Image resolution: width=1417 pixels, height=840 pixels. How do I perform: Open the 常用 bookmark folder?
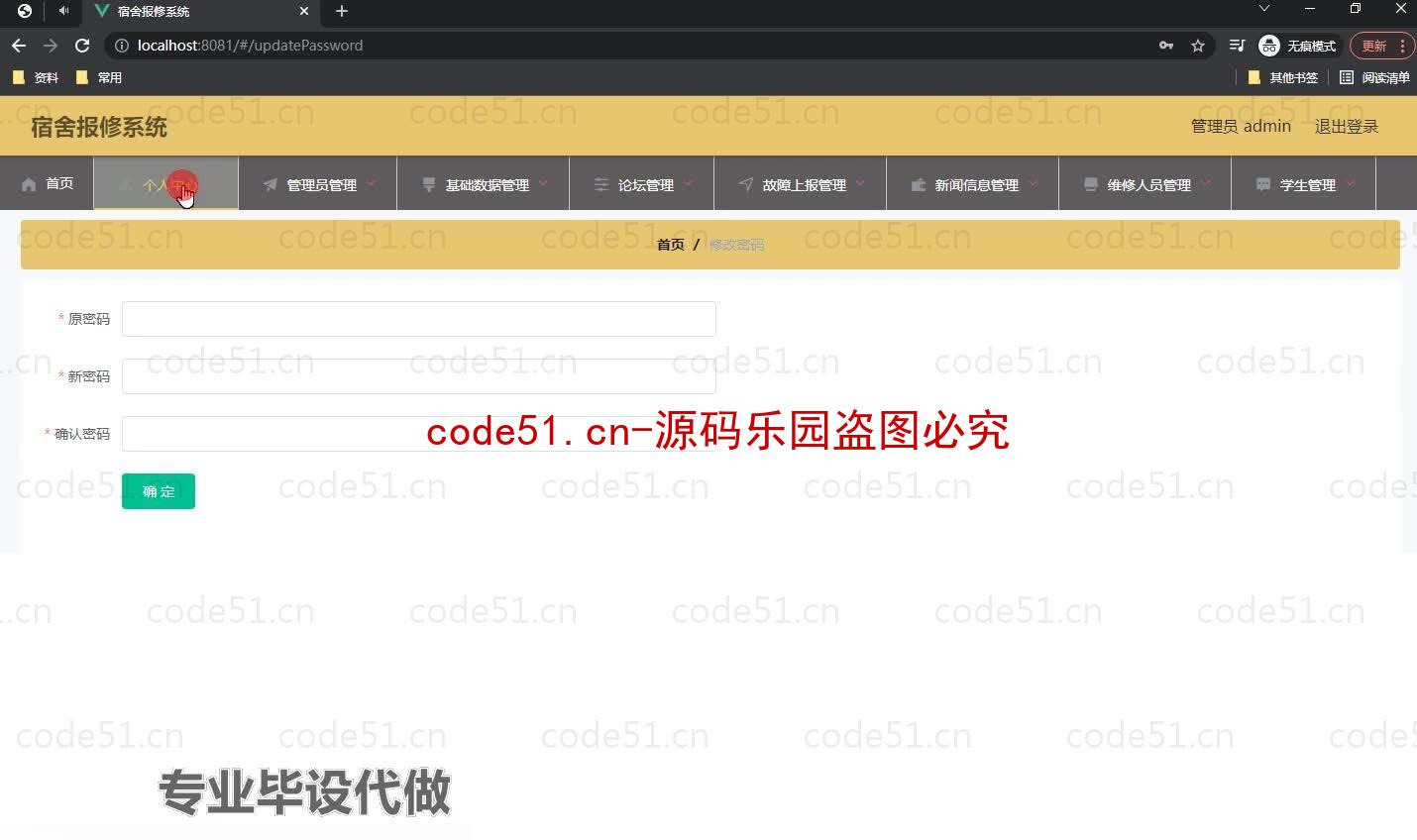point(99,77)
